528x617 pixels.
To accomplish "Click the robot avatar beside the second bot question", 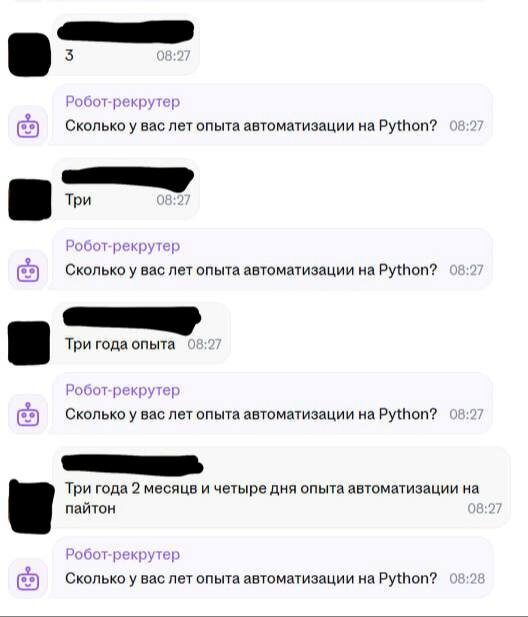I will click(28, 270).
